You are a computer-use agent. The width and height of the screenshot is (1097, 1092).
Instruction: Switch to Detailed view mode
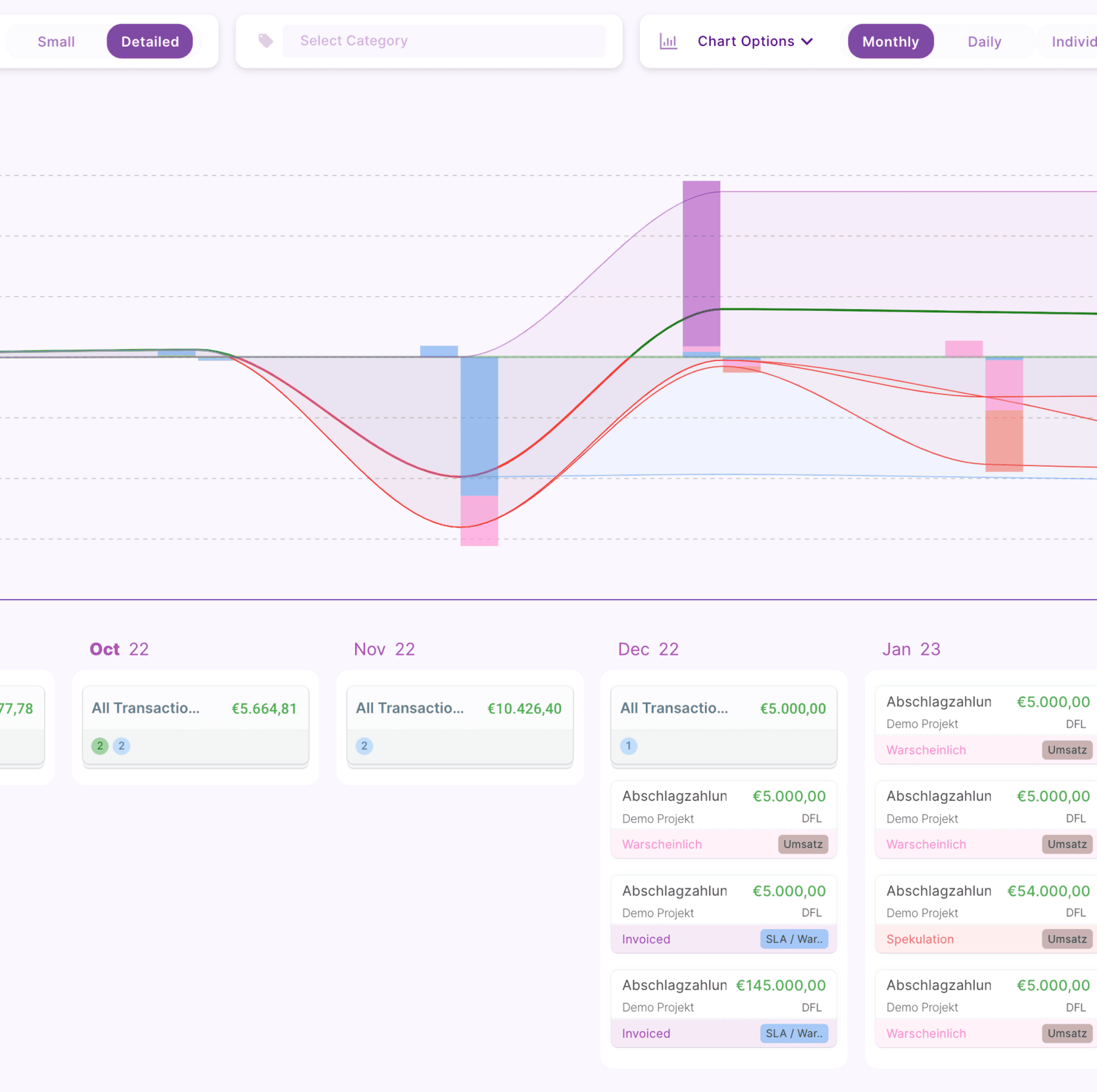coord(150,41)
